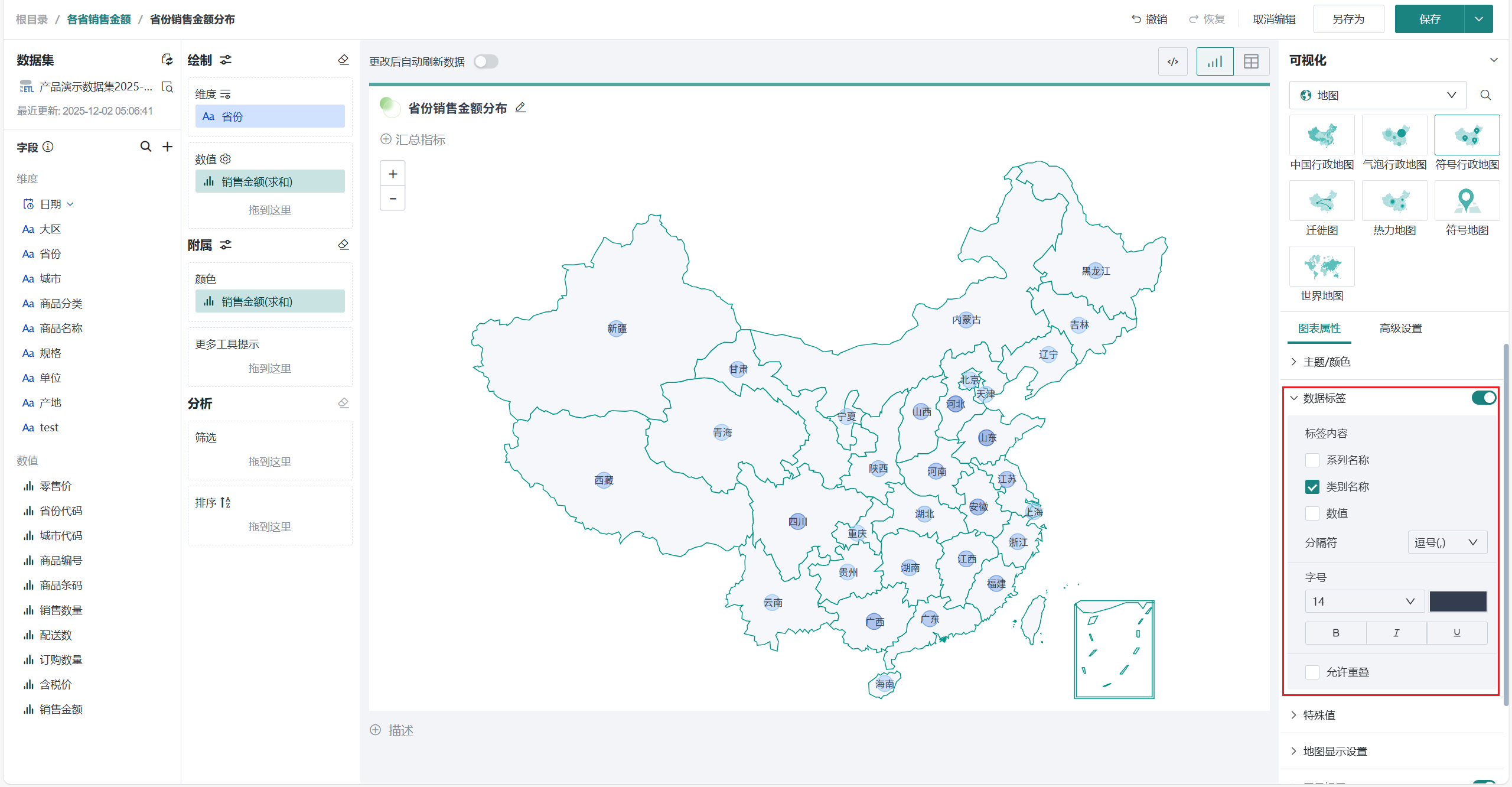Viewport: 1512px width, 787px height.
Task: Click the 另存为 button
Action: pyautogui.click(x=1348, y=19)
